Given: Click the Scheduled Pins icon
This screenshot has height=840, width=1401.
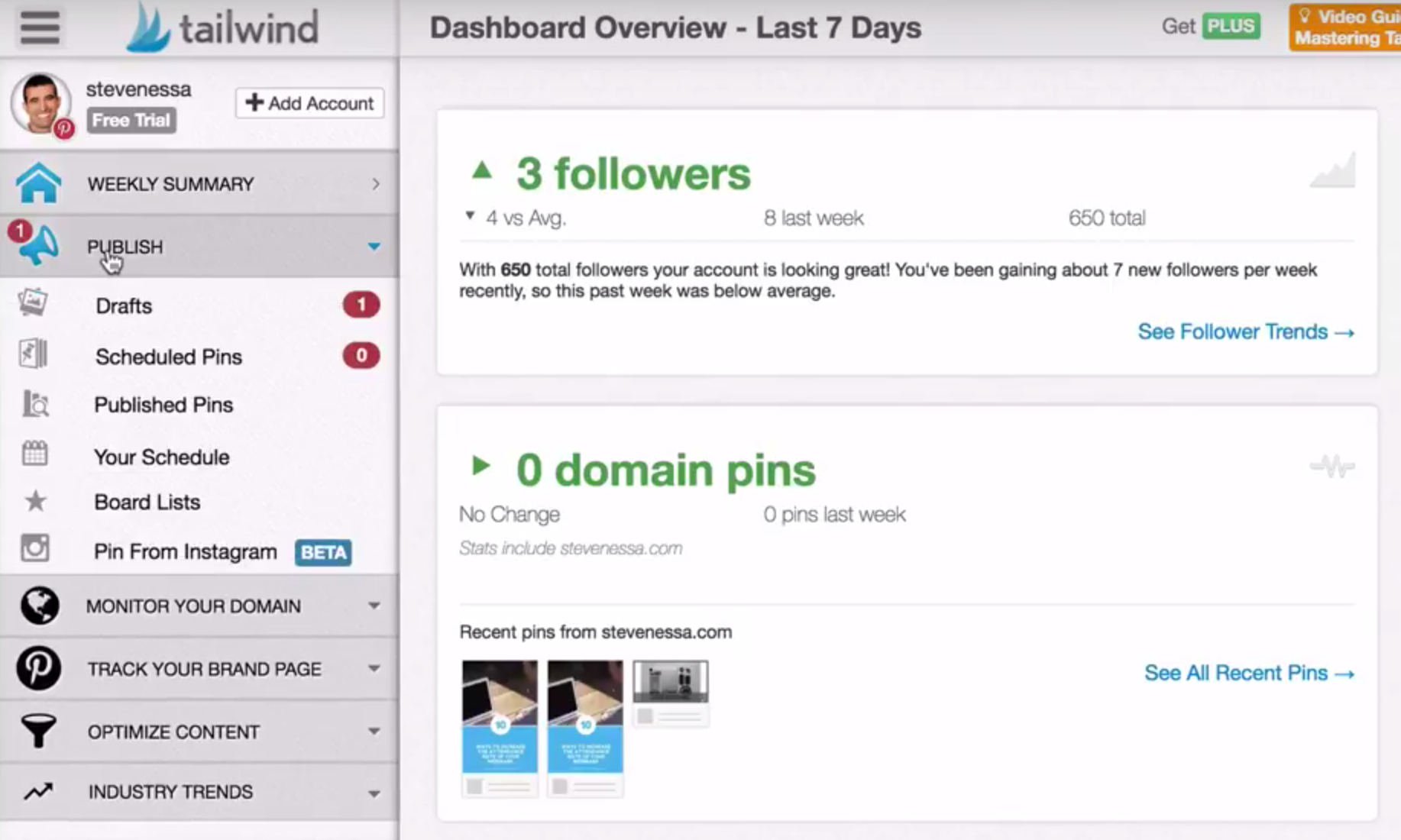Looking at the screenshot, I should (x=34, y=354).
